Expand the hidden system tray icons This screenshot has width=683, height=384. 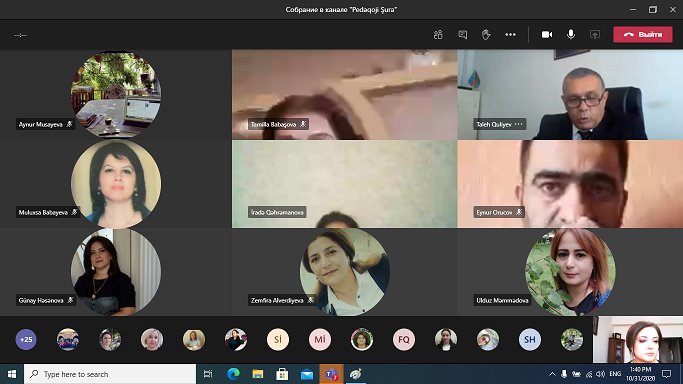click(552, 374)
